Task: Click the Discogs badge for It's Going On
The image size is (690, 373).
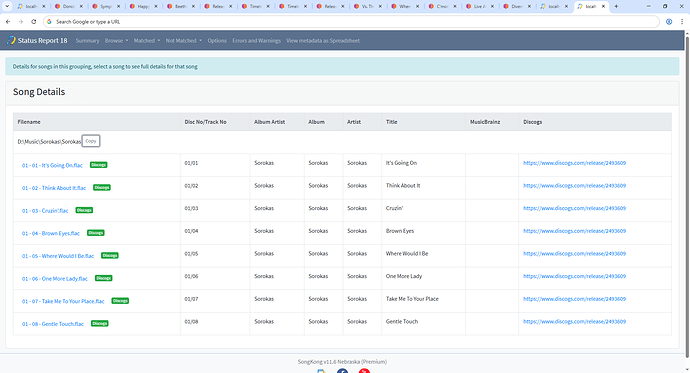Action: click(99, 165)
